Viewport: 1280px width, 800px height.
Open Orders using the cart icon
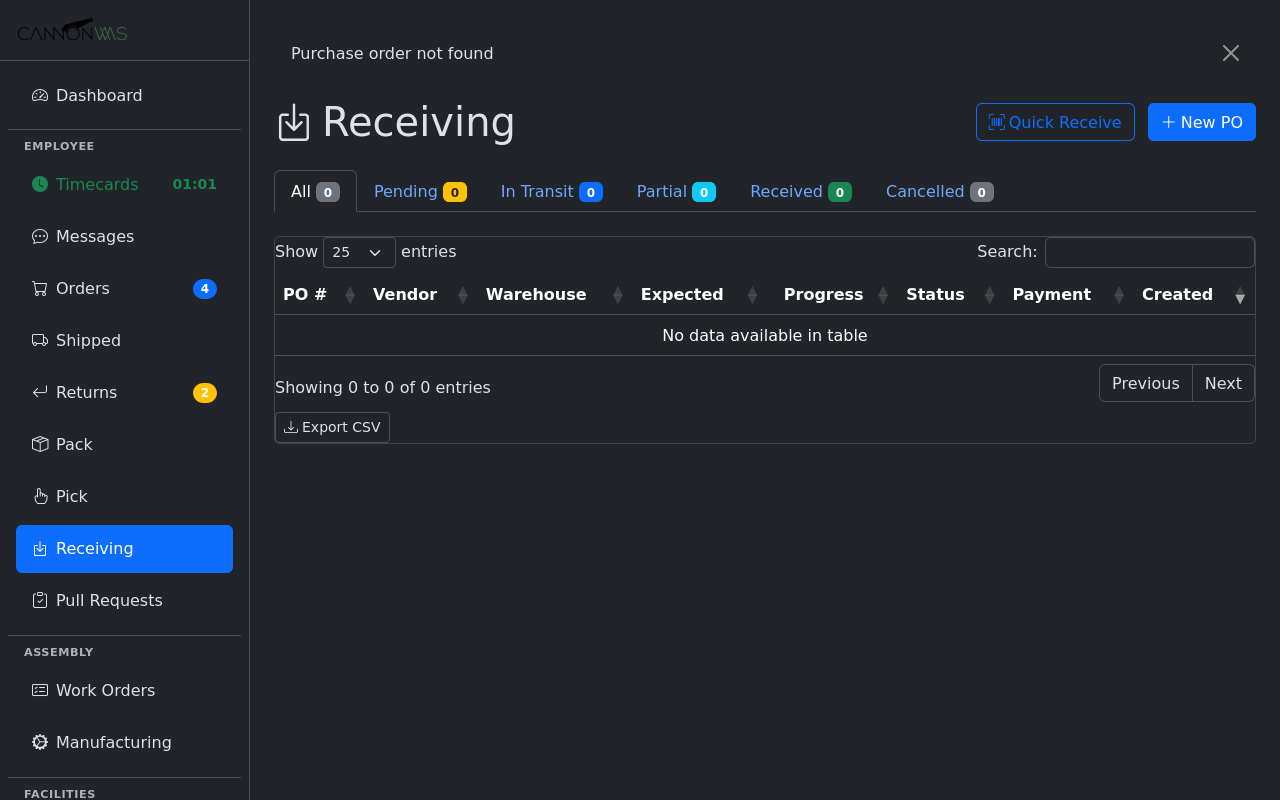(40, 289)
